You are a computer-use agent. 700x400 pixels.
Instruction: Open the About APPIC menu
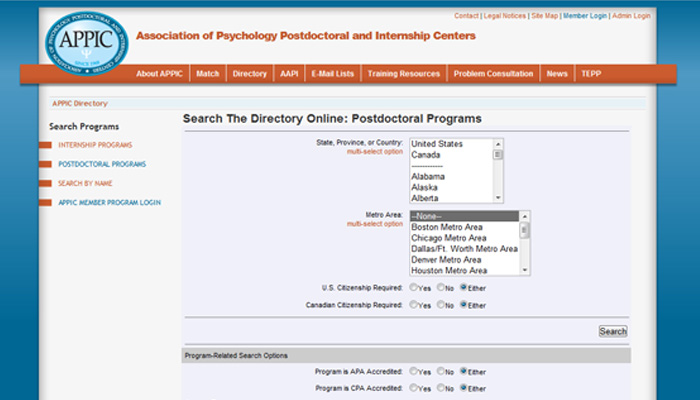coord(159,74)
